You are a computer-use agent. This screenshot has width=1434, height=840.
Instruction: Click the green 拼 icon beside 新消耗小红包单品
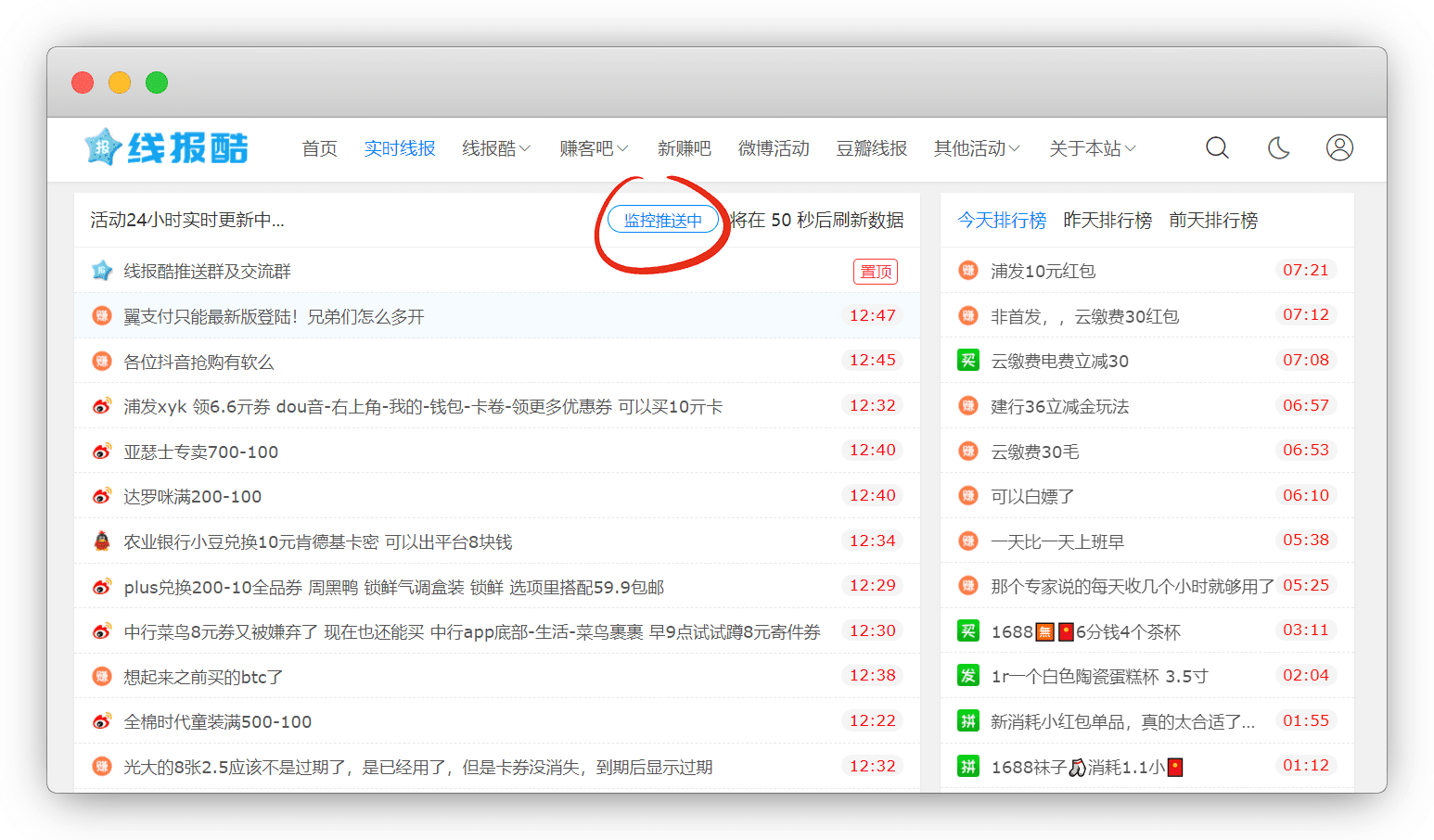968,721
